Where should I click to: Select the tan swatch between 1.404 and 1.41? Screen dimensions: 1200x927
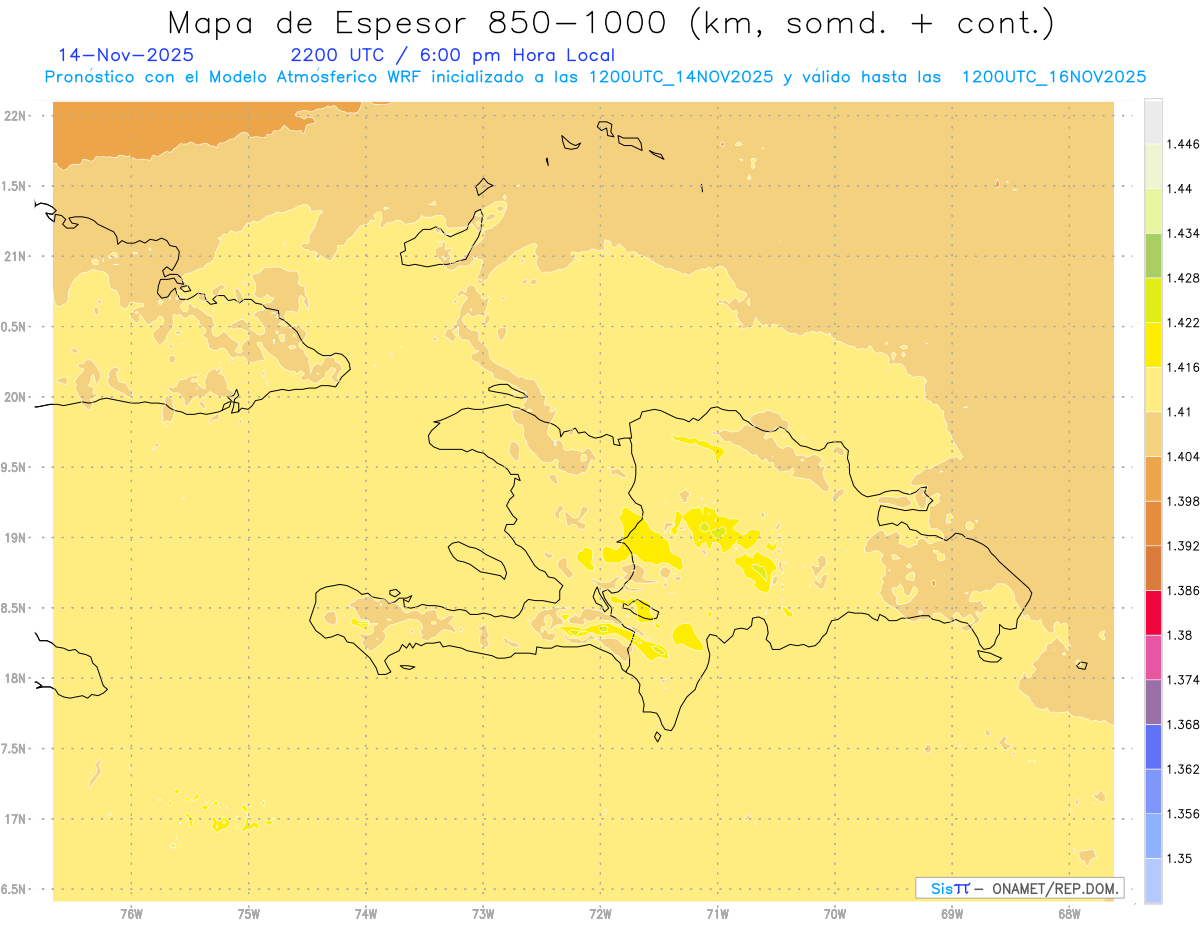[1153, 433]
